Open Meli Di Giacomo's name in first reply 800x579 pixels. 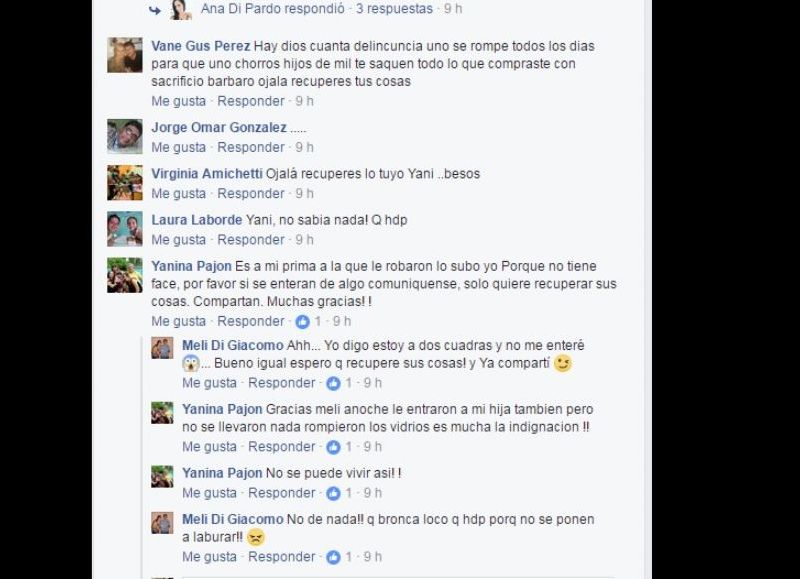coord(233,345)
